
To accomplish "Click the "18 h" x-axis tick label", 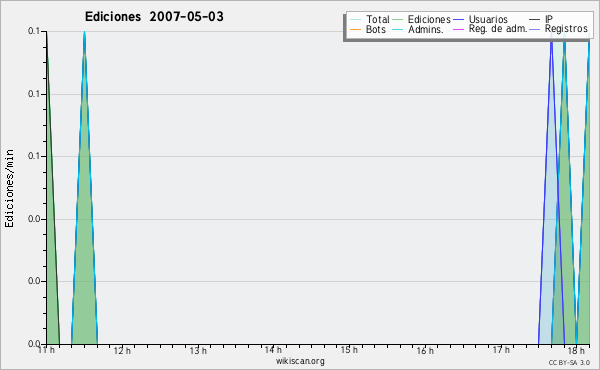I will [x=576, y=350].
